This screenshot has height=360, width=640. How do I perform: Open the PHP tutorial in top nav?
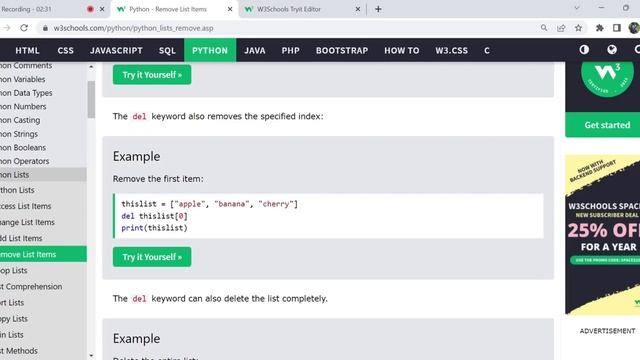[x=290, y=50]
